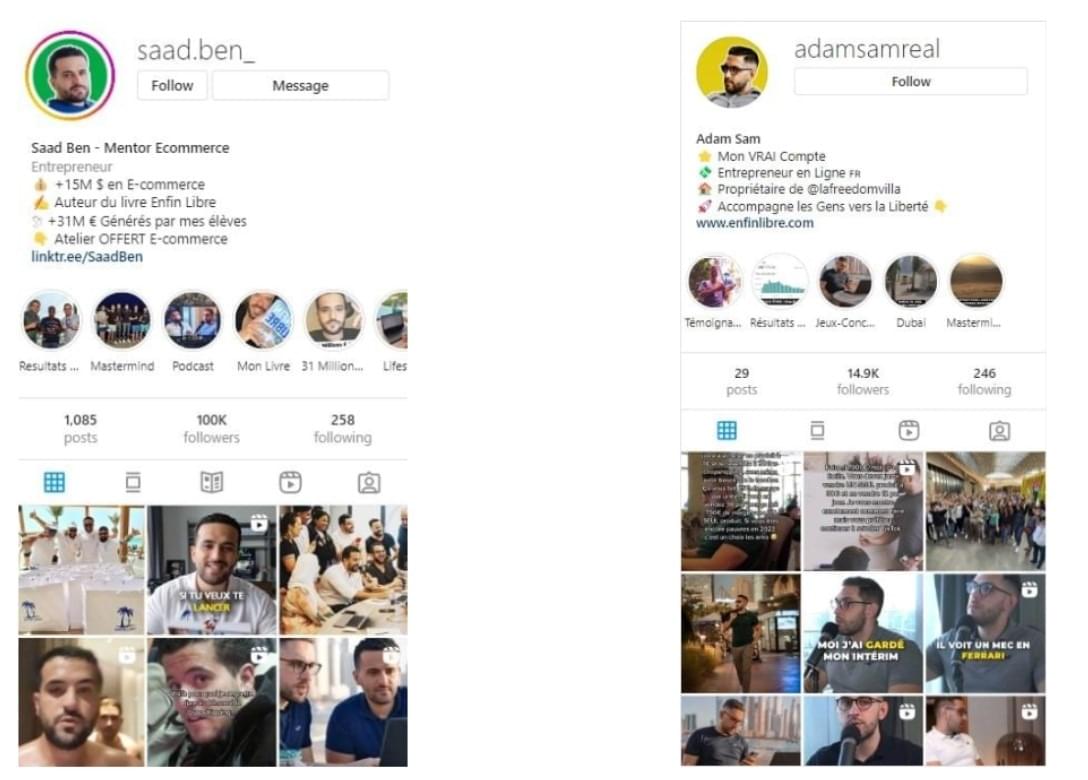Open Reels tab icon on saad.ben_ profile
The height and width of the screenshot is (780, 1088).
(290, 482)
